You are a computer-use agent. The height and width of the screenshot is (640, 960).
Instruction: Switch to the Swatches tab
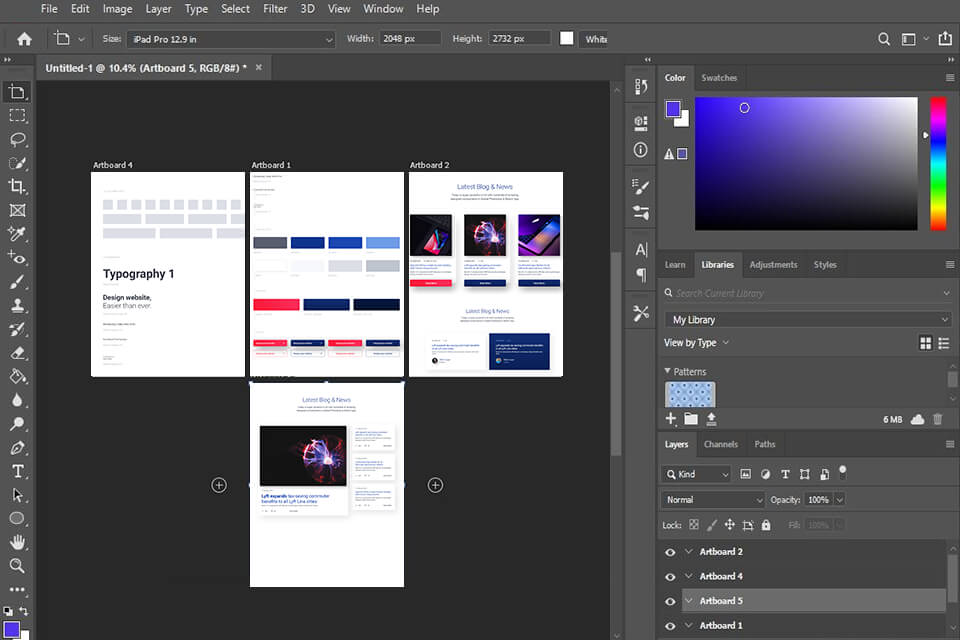pos(717,77)
